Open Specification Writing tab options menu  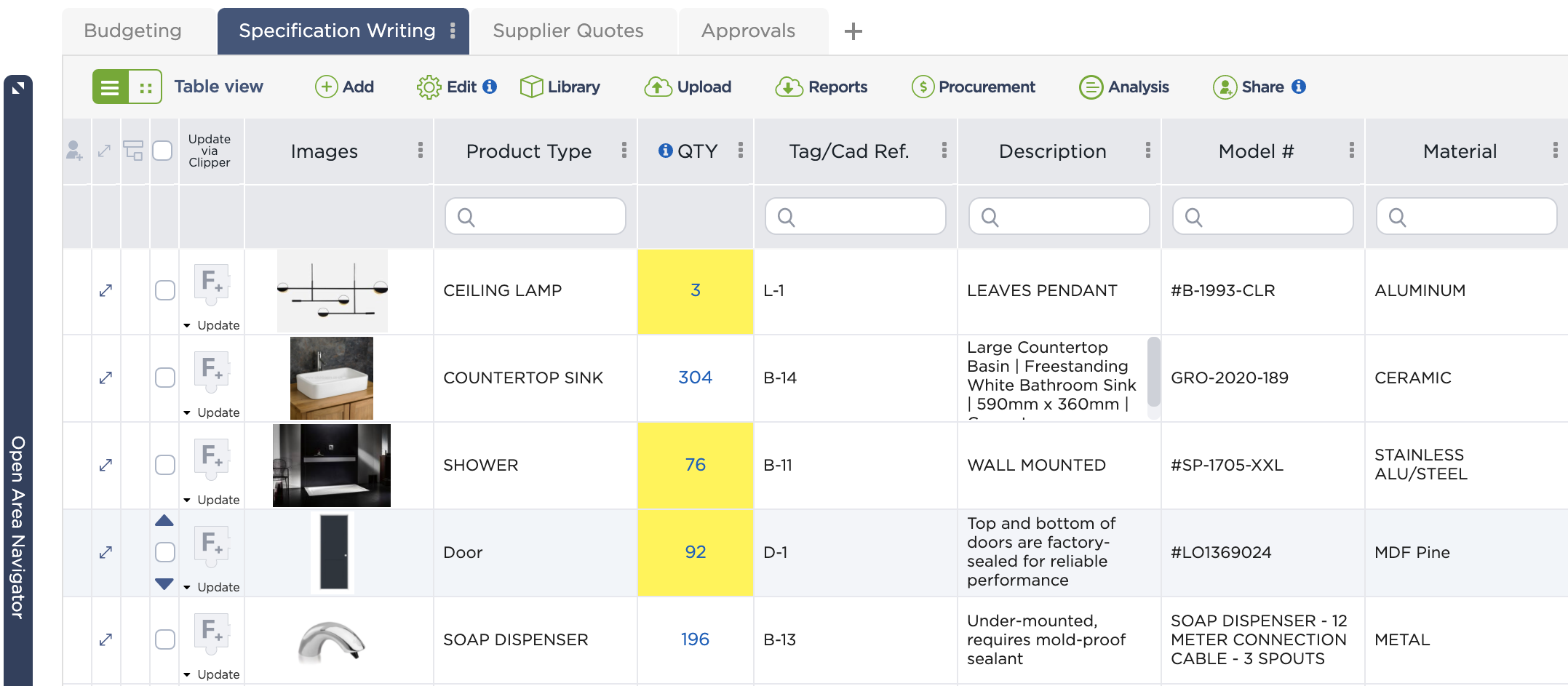click(453, 31)
